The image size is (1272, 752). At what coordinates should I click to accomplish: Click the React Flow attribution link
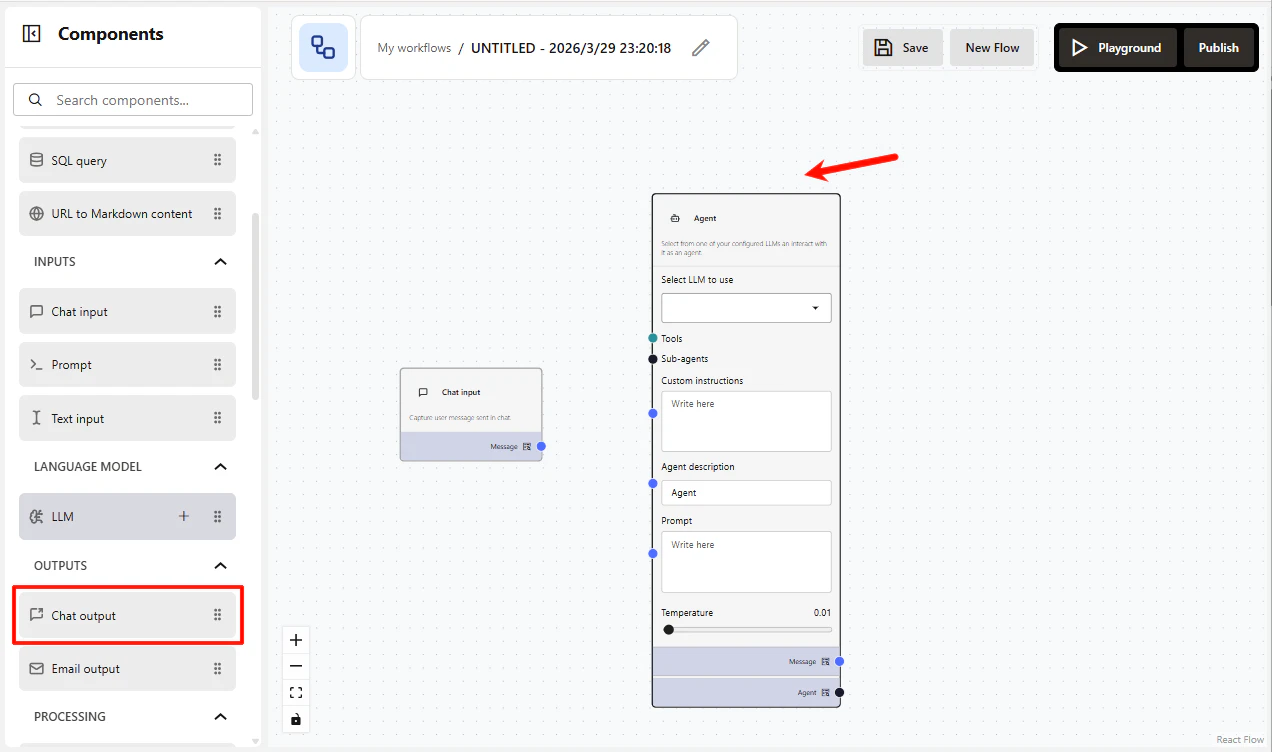click(1240, 740)
